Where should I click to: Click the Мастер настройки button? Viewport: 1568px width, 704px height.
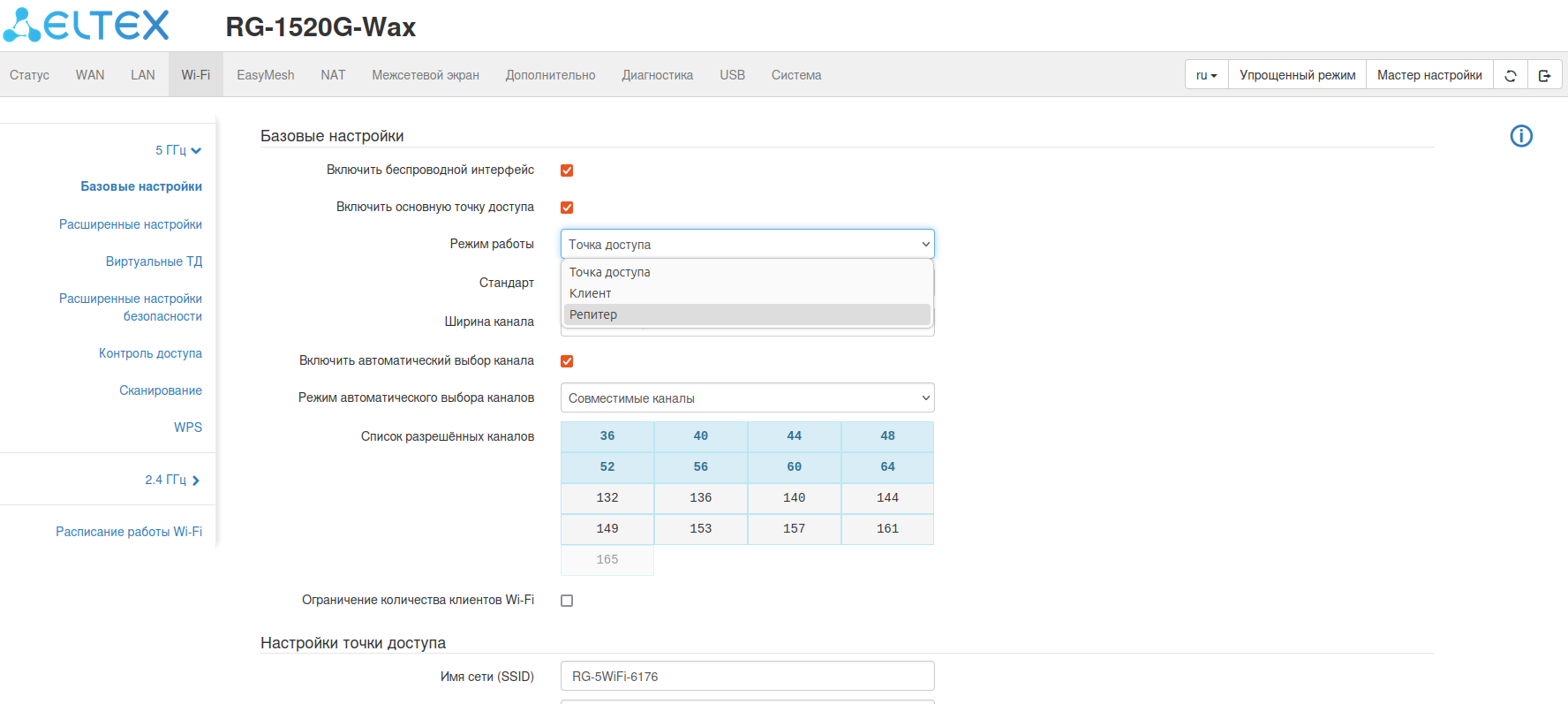coord(1429,75)
